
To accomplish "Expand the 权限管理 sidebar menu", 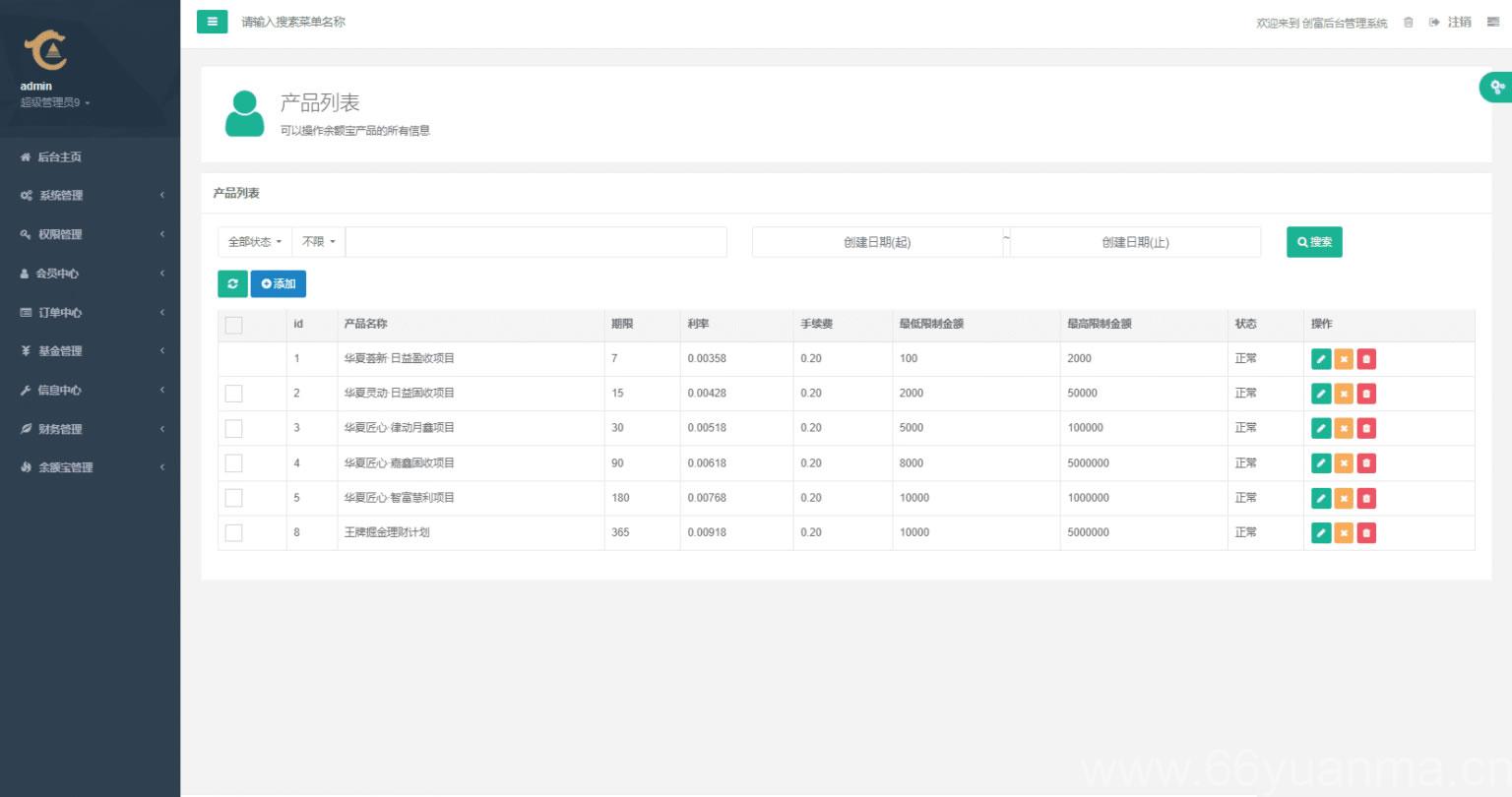I will (x=91, y=234).
